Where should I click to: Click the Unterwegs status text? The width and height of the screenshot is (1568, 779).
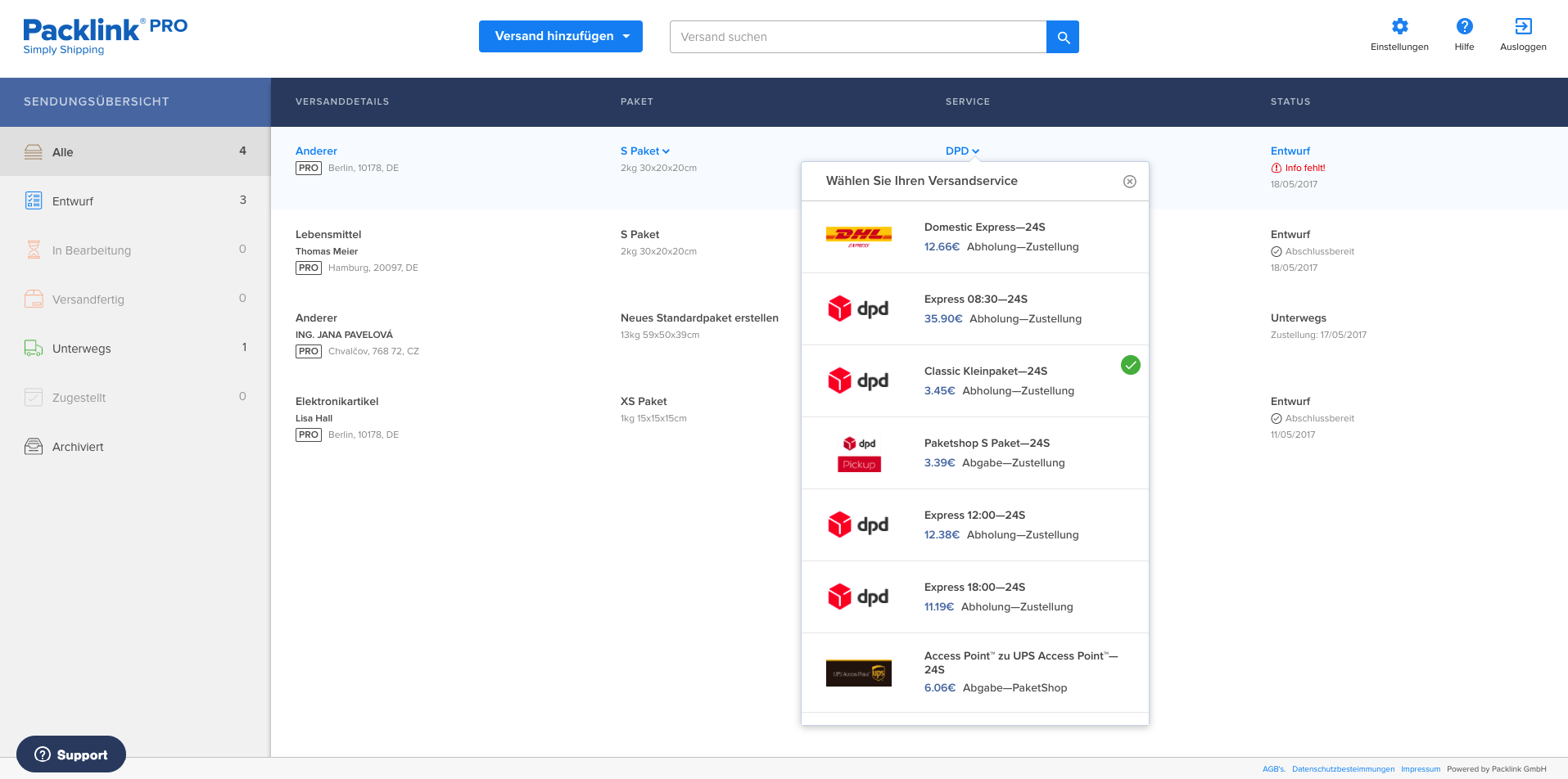[1299, 317]
